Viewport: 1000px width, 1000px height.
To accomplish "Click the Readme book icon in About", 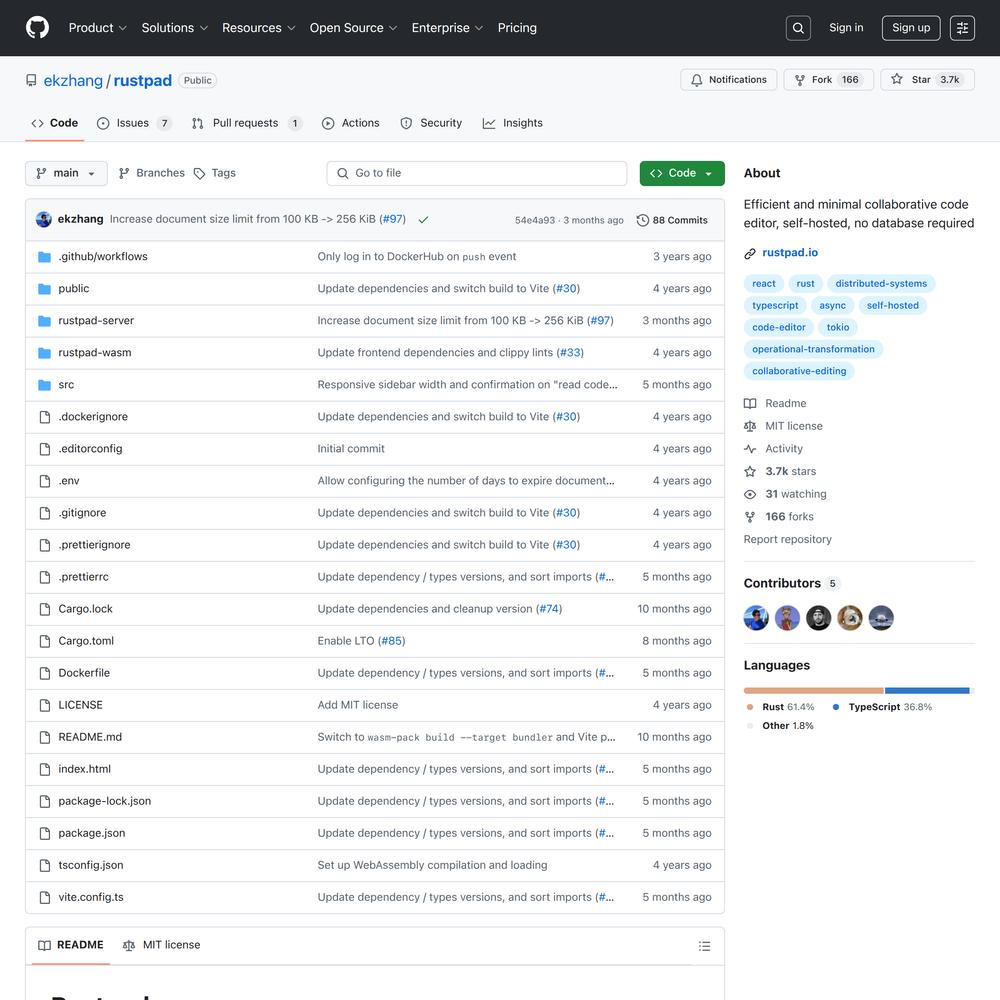I will [x=750, y=404].
